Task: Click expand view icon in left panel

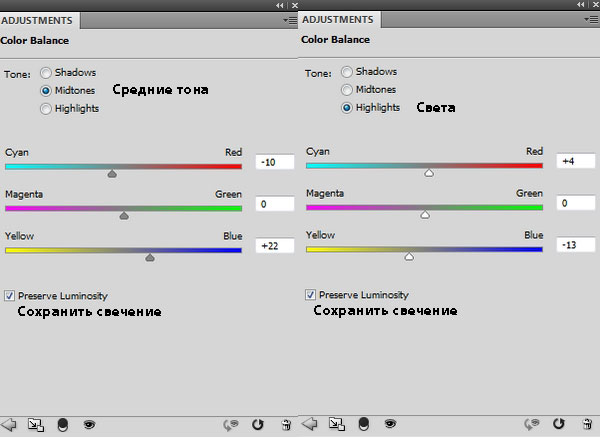Action: point(36,425)
